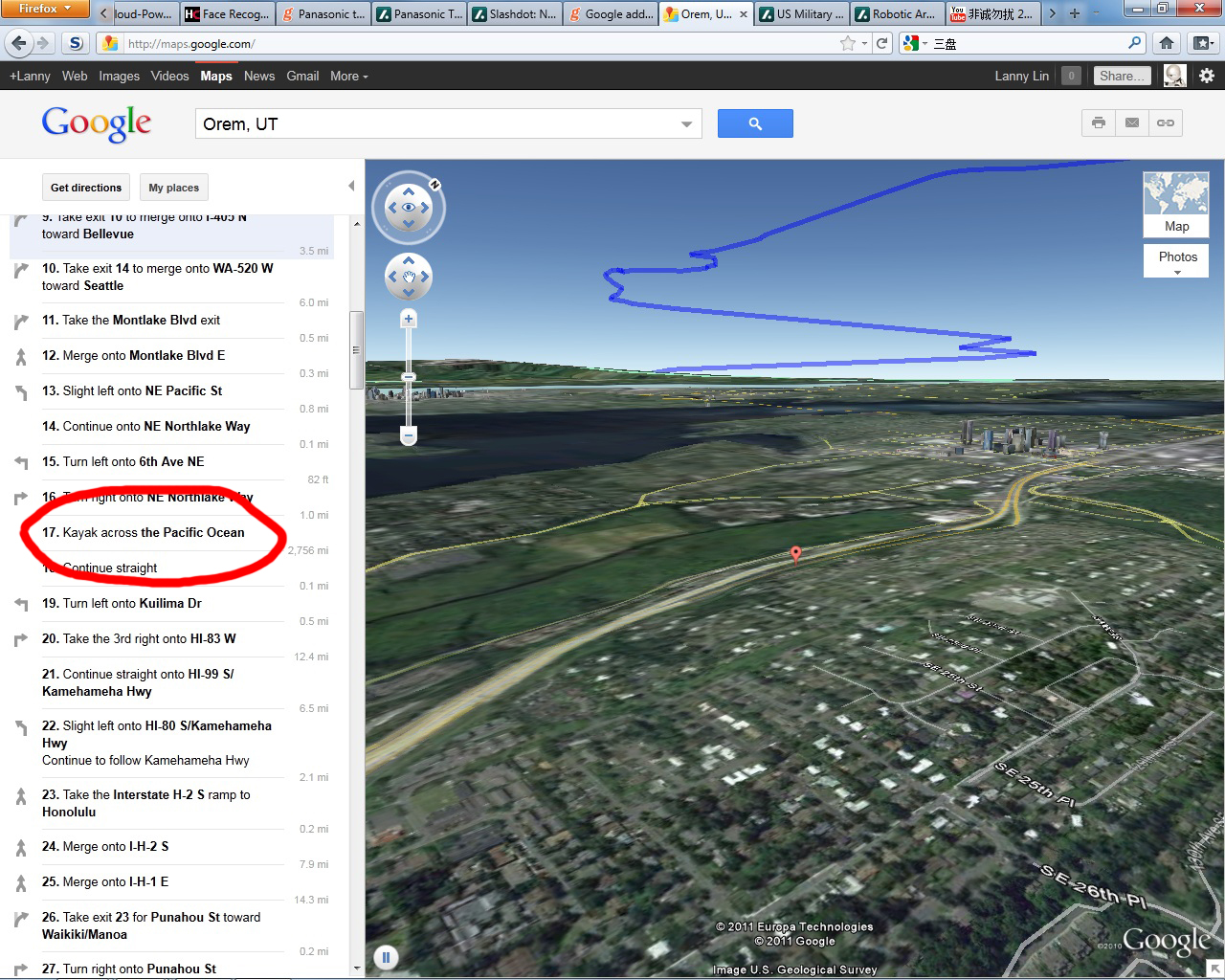This screenshot has width=1225, height=980.
Task: Click the Lanny Lin account name
Action: pos(1021,77)
